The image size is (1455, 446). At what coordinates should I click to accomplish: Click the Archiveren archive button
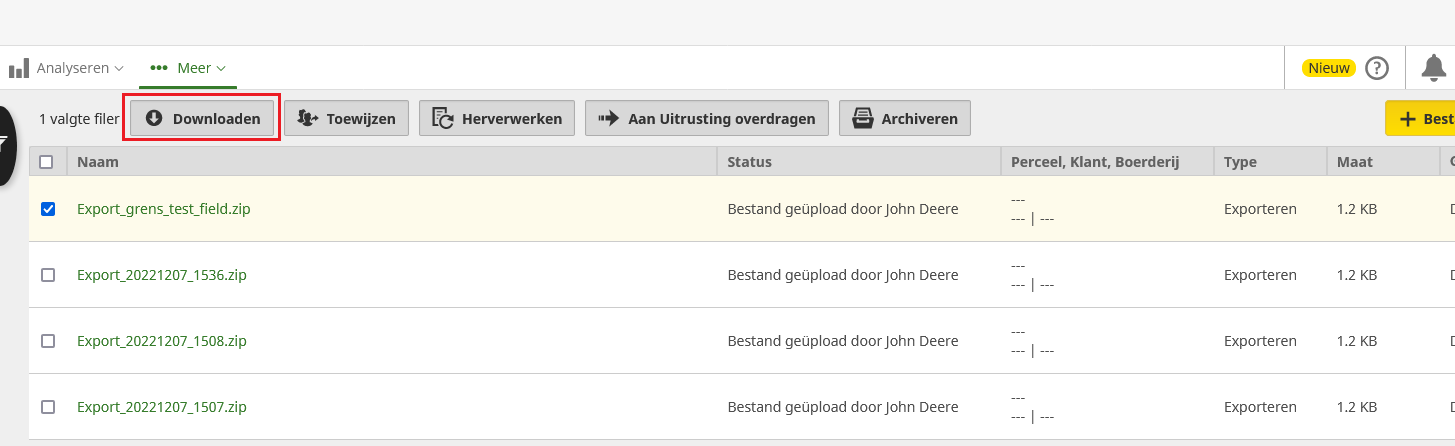coord(904,118)
